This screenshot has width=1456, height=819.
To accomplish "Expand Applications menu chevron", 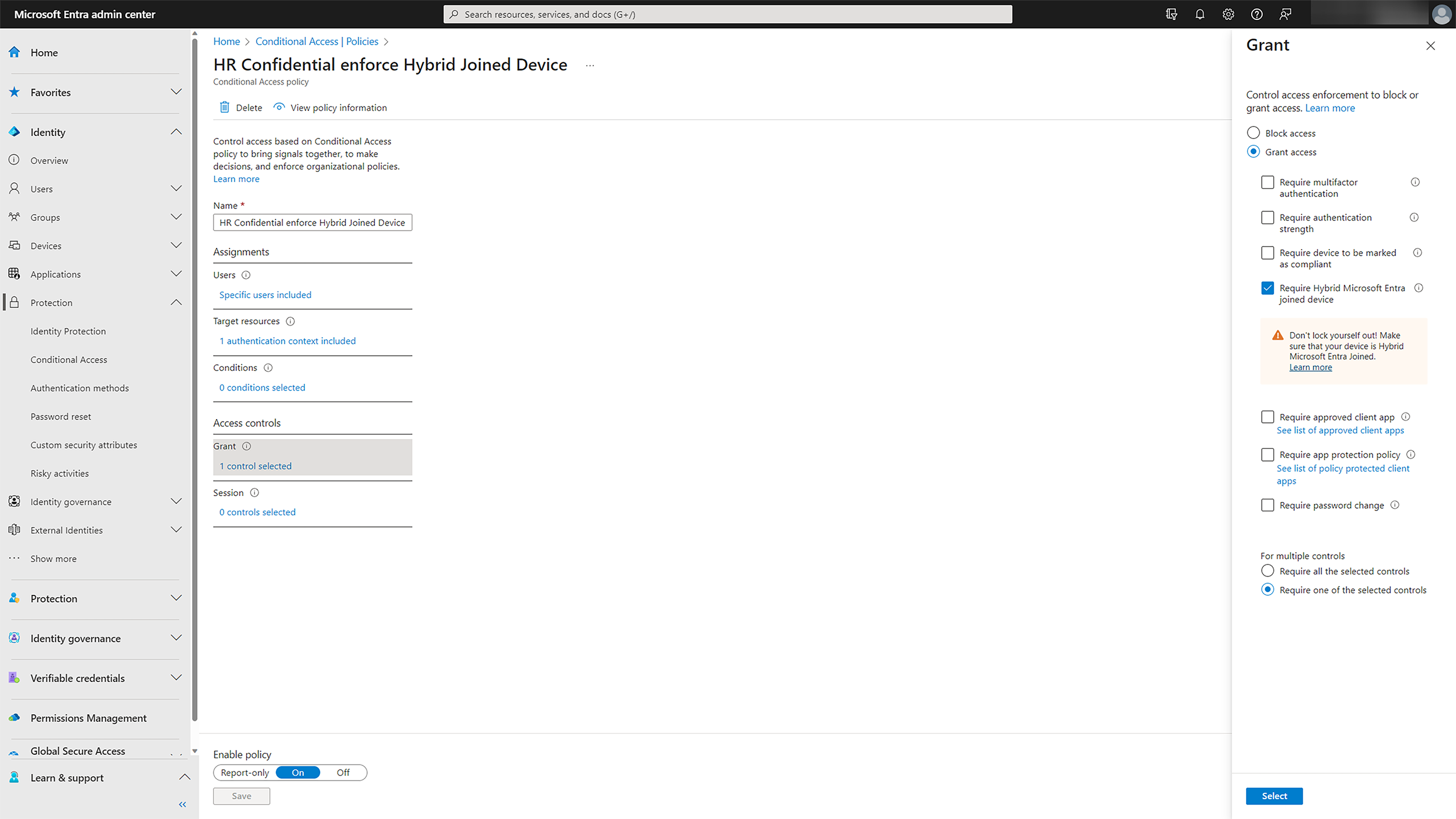I will 176,274.
